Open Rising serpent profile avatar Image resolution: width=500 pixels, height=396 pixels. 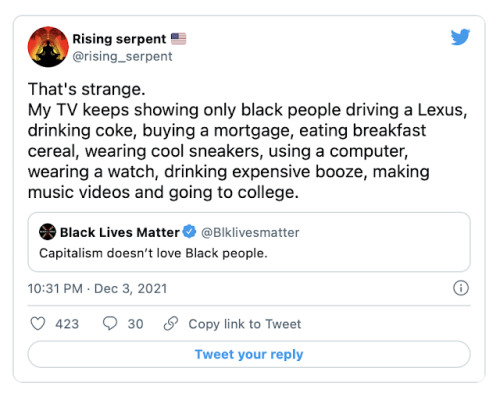coord(48,47)
